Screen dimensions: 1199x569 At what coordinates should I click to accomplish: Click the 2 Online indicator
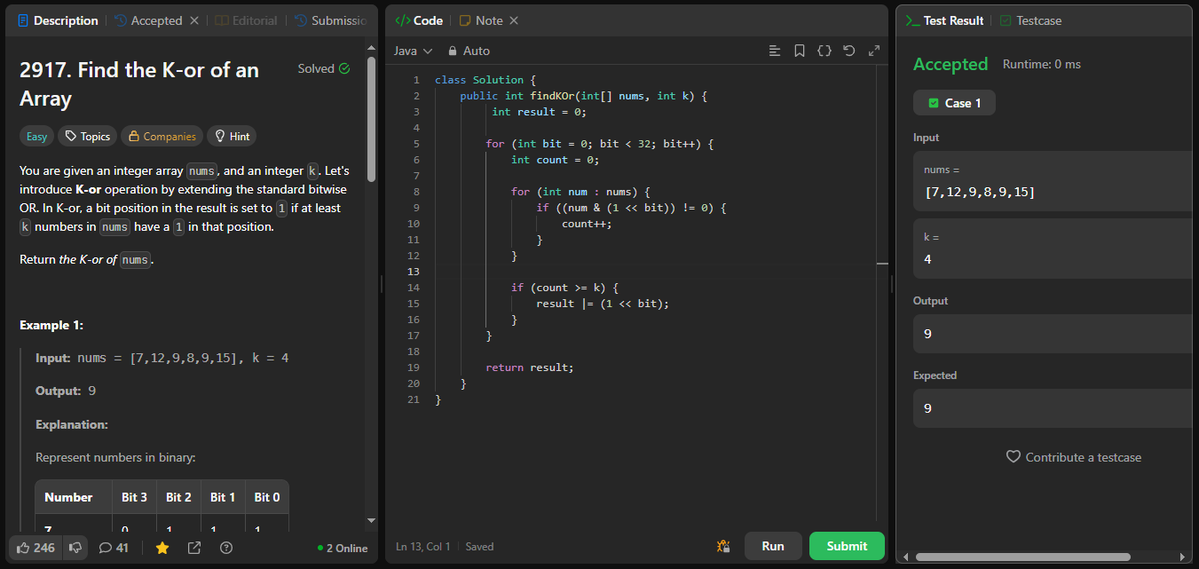[343, 548]
